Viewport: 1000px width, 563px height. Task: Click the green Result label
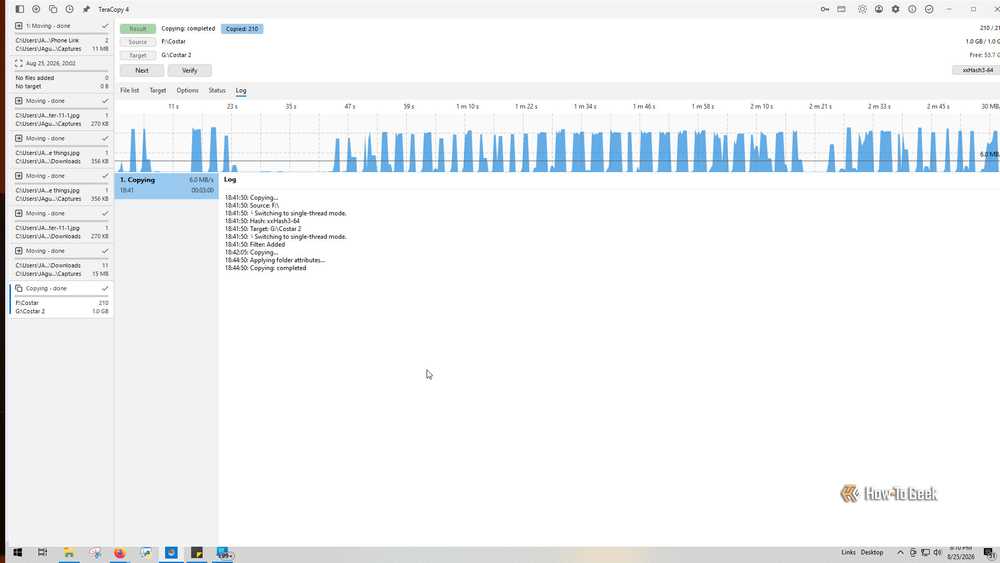[x=138, y=29]
